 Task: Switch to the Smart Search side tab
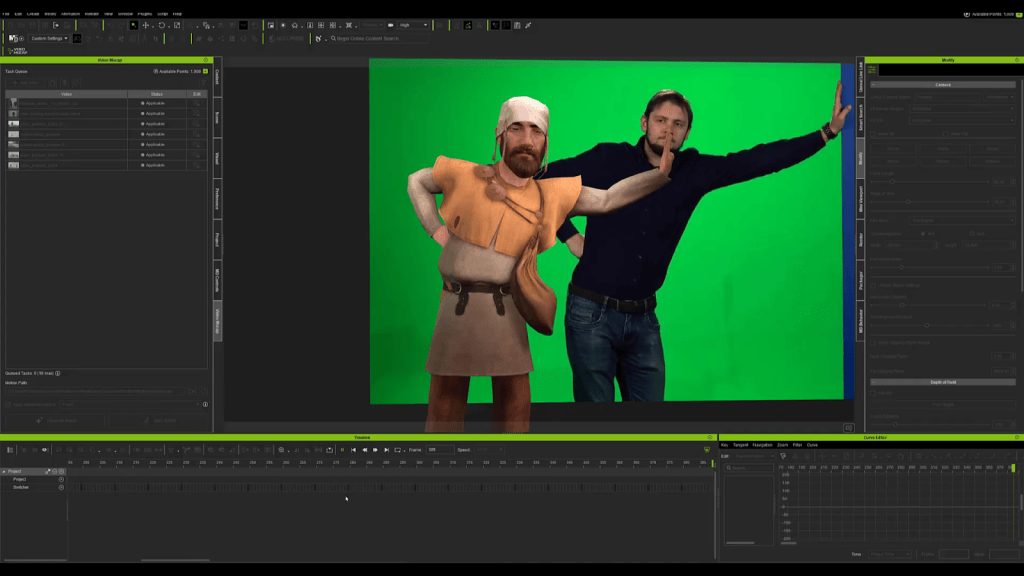(861, 117)
